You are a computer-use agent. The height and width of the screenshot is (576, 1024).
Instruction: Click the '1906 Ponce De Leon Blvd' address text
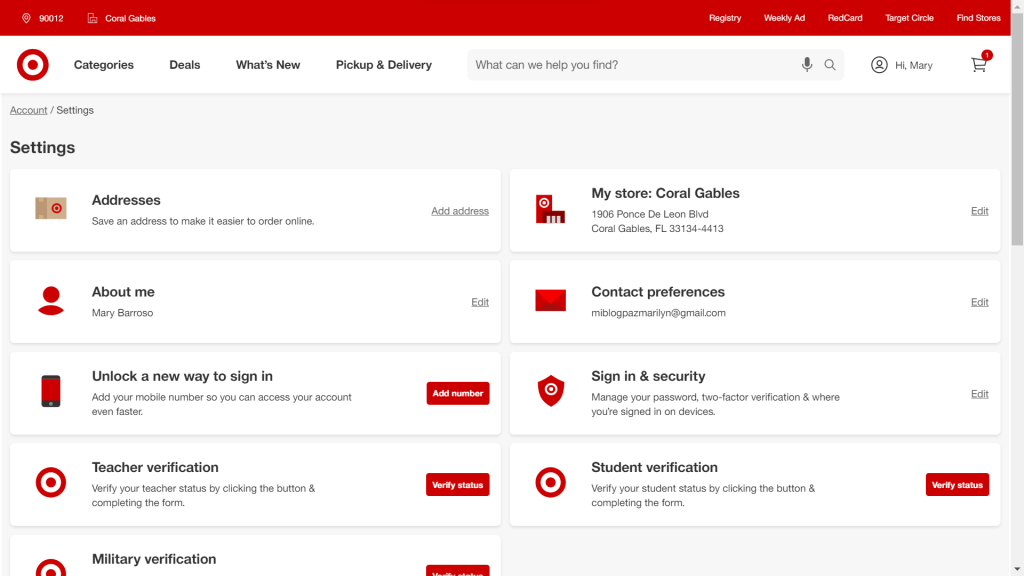pos(650,214)
